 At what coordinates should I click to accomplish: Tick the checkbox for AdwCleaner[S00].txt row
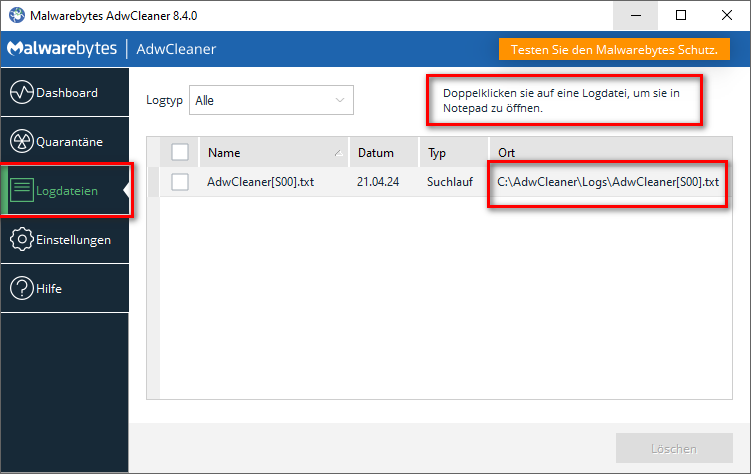point(180,182)
